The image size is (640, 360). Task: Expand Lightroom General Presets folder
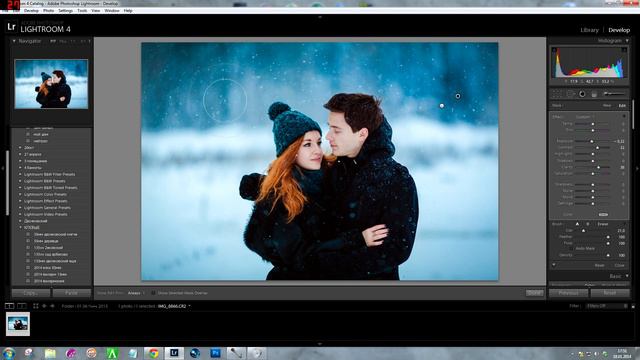tap(20, 208)
